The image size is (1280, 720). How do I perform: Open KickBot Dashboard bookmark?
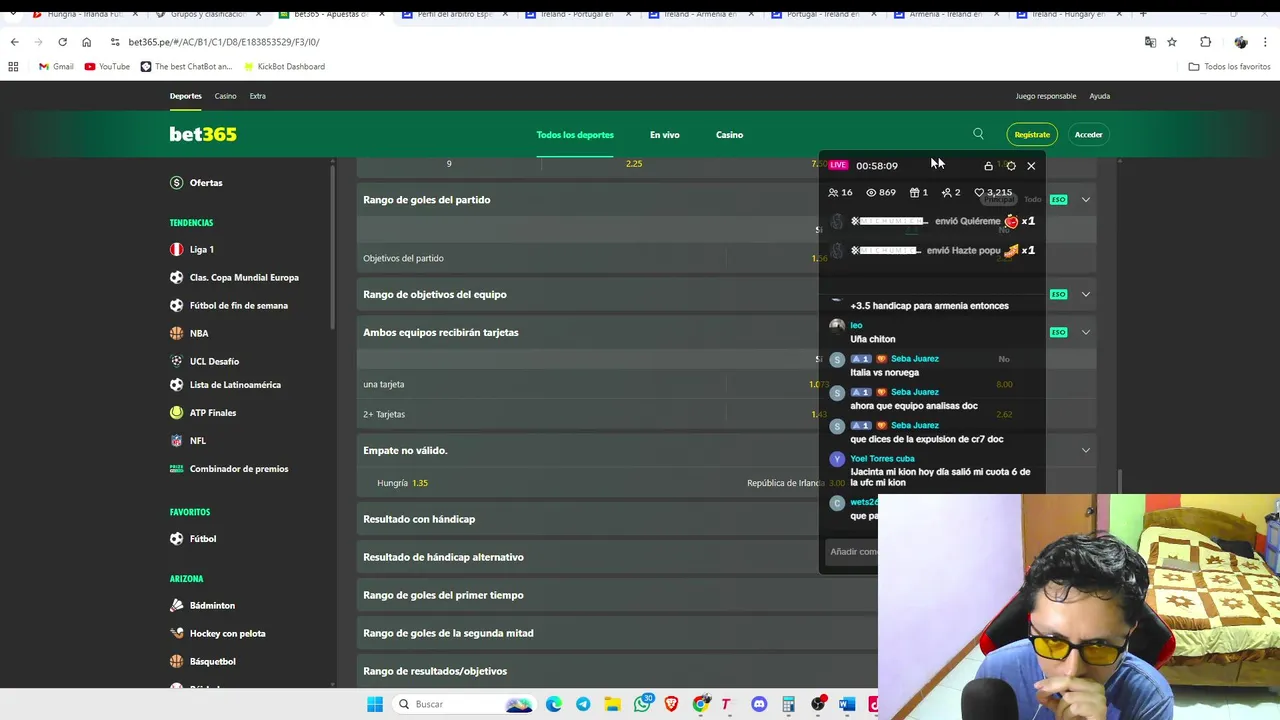[x=284, y=67]
